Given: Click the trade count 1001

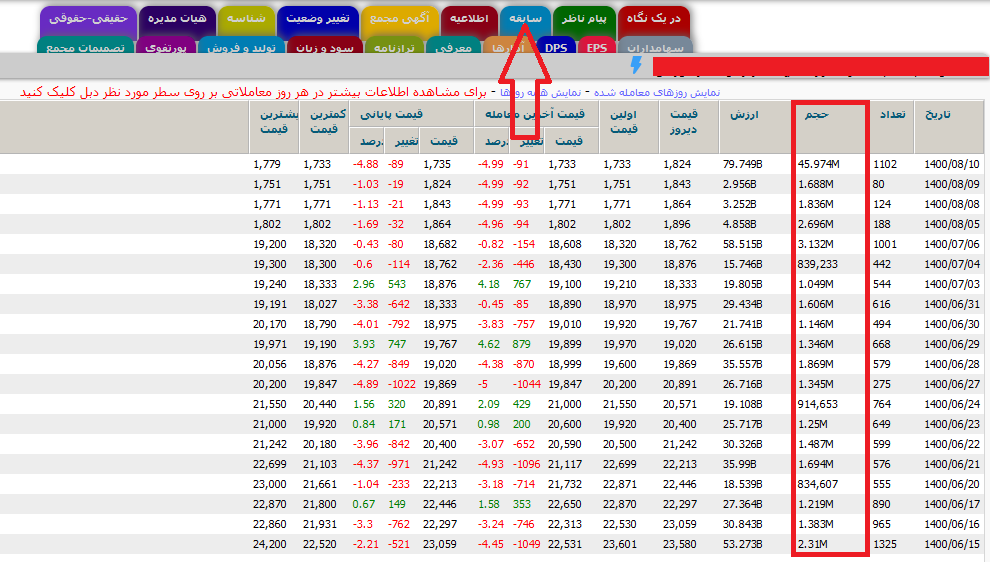Looking at the screenshot, I should click(885, 244).
